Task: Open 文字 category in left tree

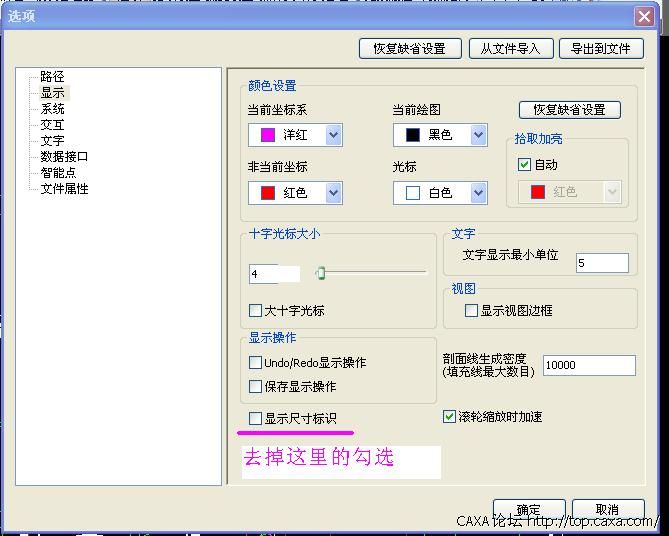Action: click(x=52, y=141)
